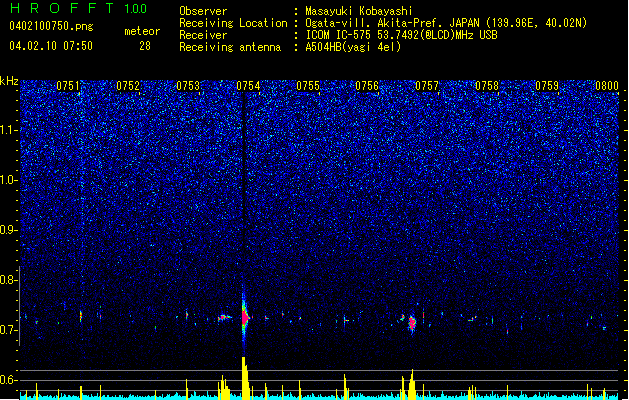The image size is (629, 400).
Task: Click the 0756 time marker
Action: pyautogui.click(x=367, y=86)
